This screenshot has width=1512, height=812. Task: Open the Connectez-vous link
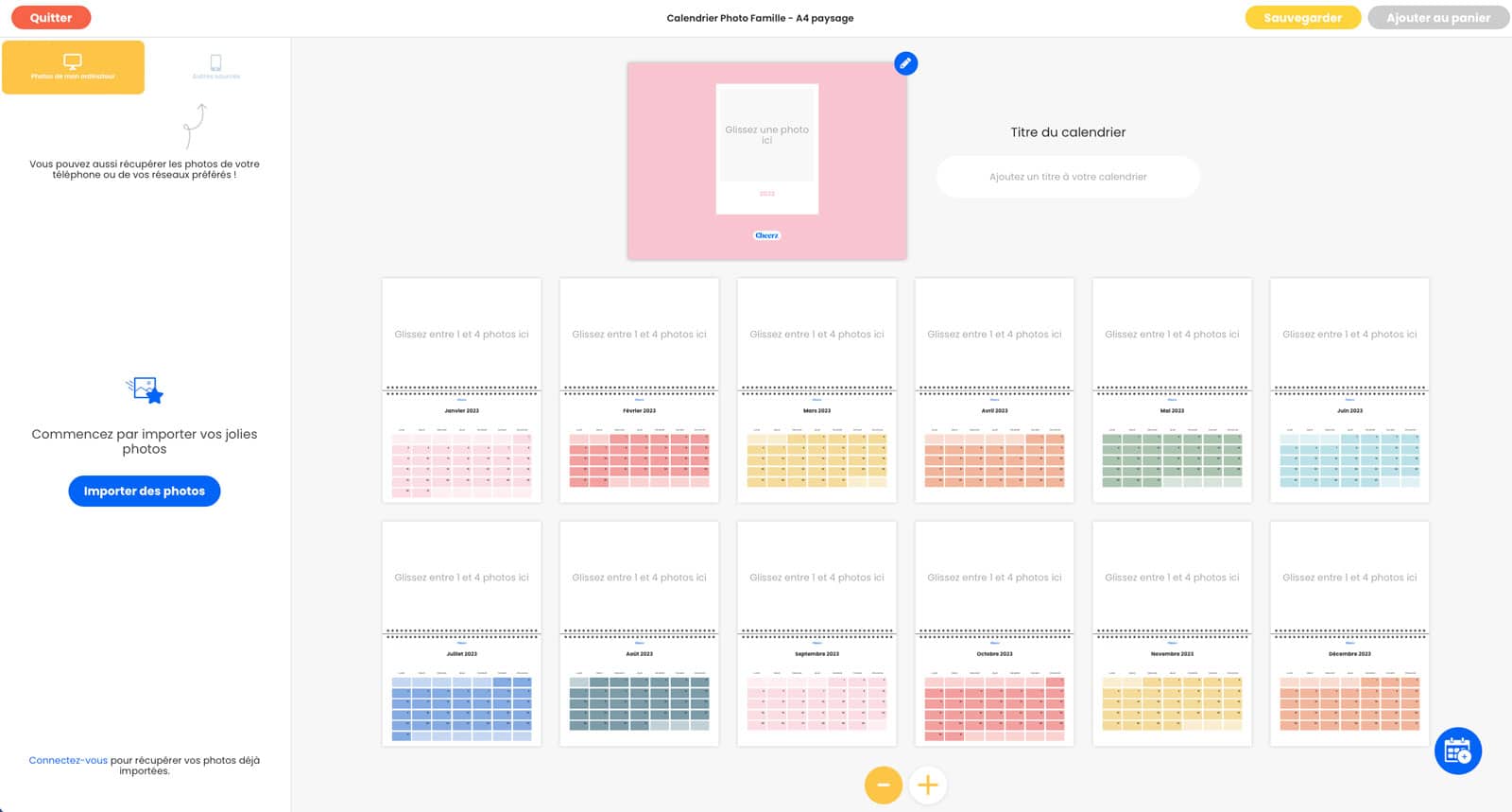click(68, 760)
